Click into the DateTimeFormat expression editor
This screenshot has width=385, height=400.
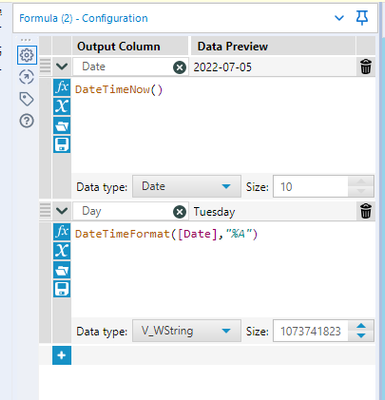[223, 270]
